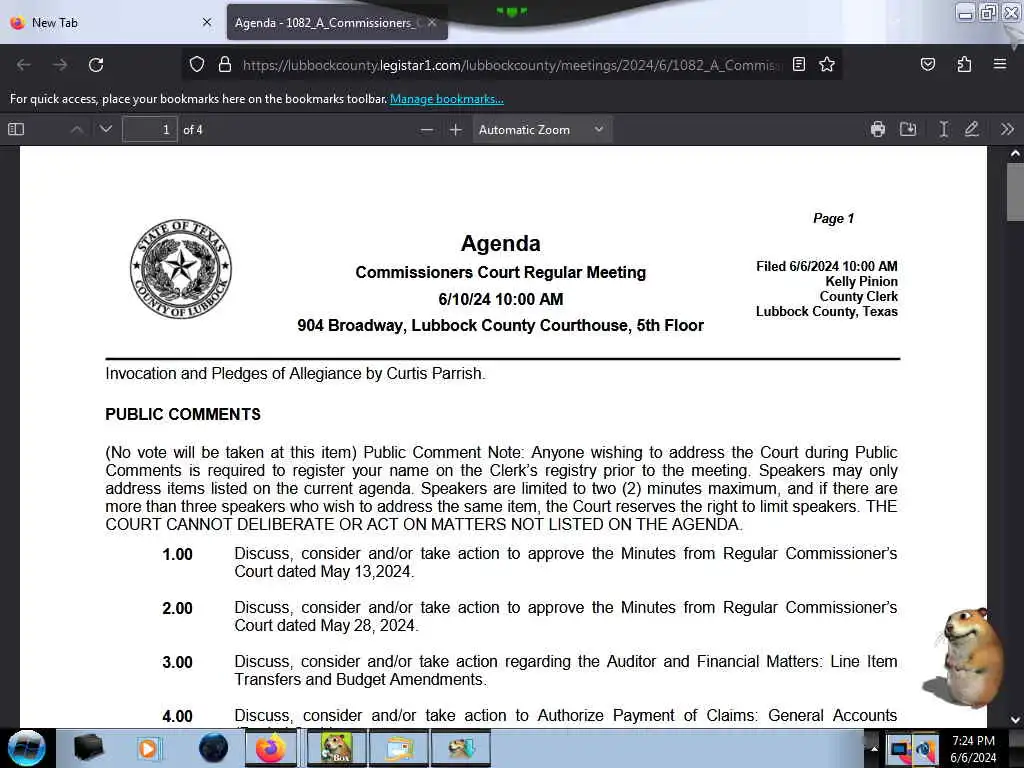
Task: View site security padlock info
Action: point(225,65)
